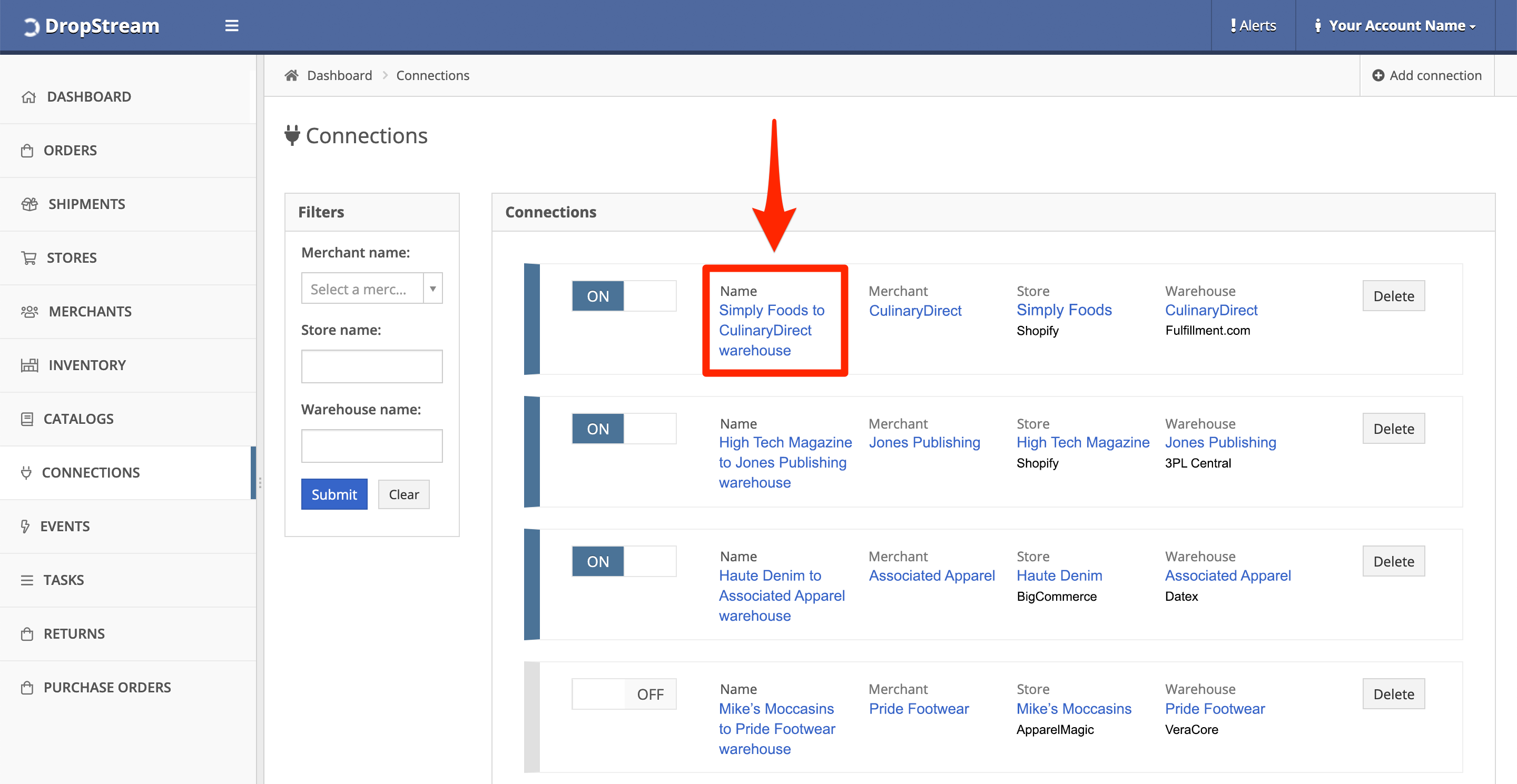
Task: Open CATALOGS in the sidebar
Action: pyautogui.click(x=128, y=419)
